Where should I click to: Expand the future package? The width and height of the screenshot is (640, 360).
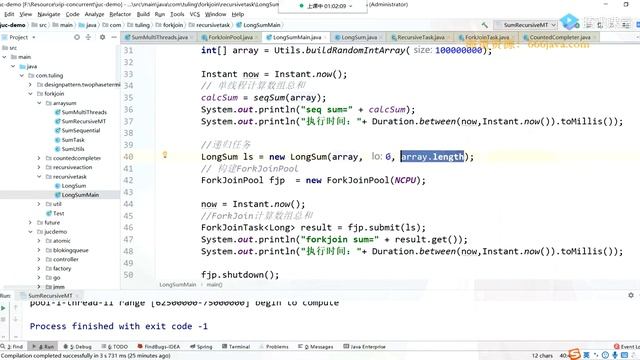click(31, 222)
